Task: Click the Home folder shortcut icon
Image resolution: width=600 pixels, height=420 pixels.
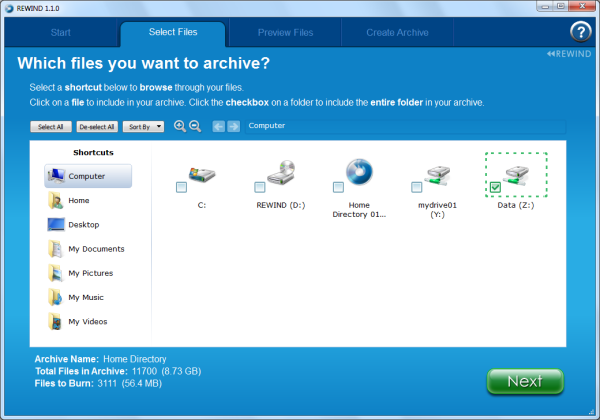Action: point(55,200)
